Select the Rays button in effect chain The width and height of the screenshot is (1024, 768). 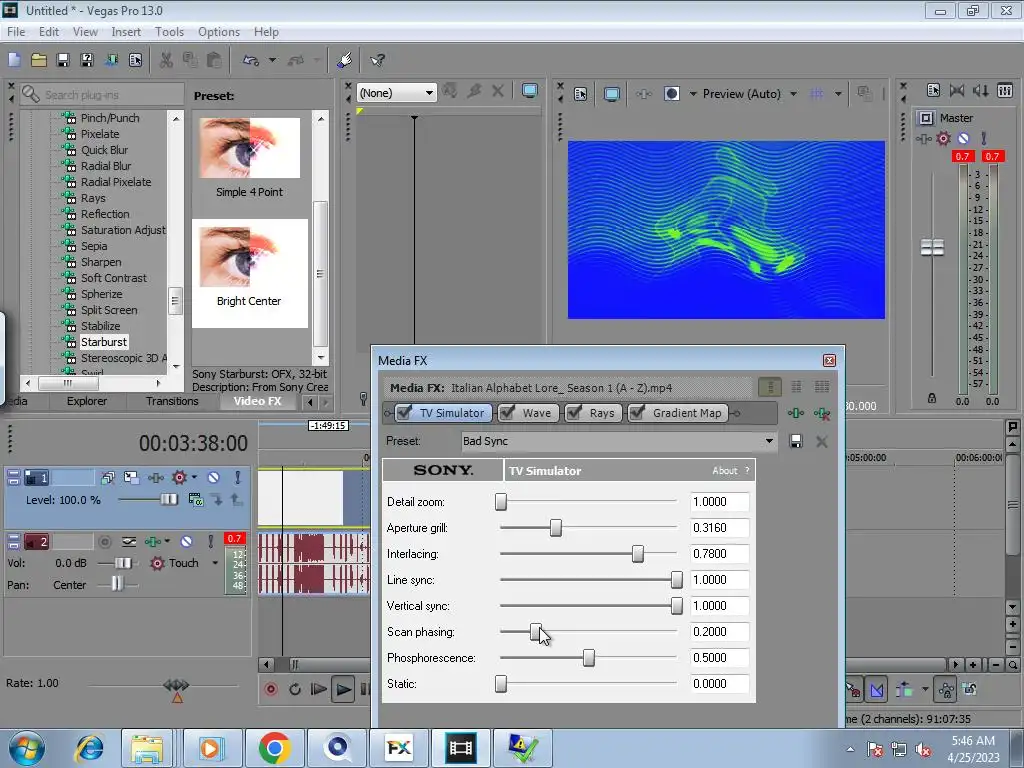[594, 413]
